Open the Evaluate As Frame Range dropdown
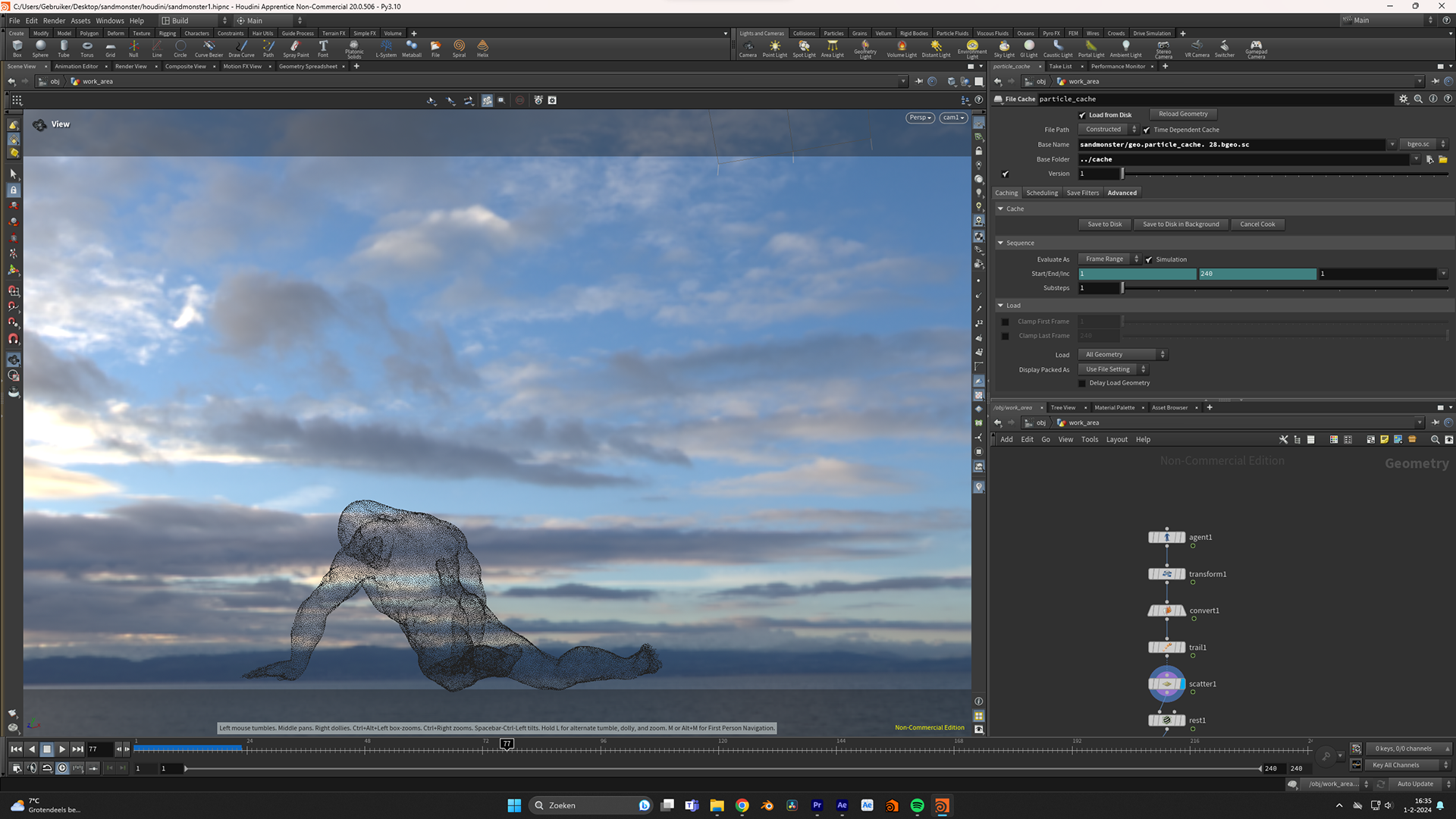Screen dimensions: 1456x819 pos(1109,259)
